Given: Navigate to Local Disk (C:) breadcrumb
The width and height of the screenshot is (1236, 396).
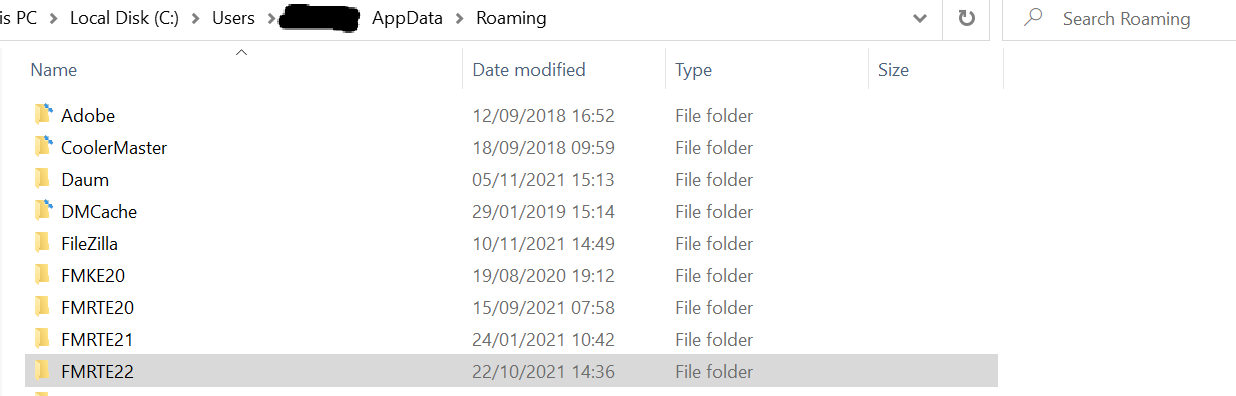Looking at the screenshot, I should (125, 18).
